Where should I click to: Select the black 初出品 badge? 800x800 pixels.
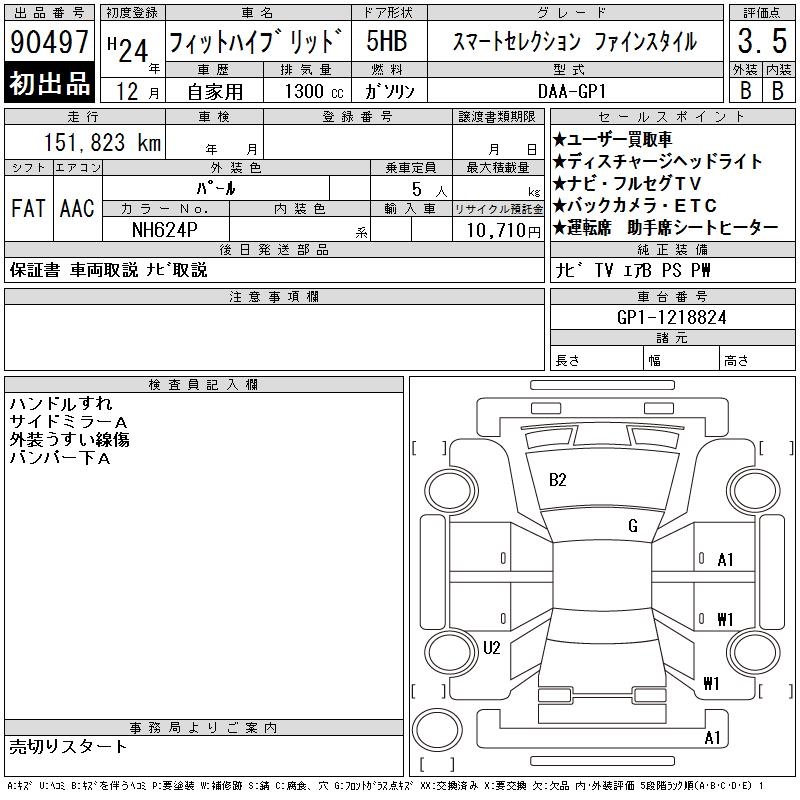pos(49,83)
